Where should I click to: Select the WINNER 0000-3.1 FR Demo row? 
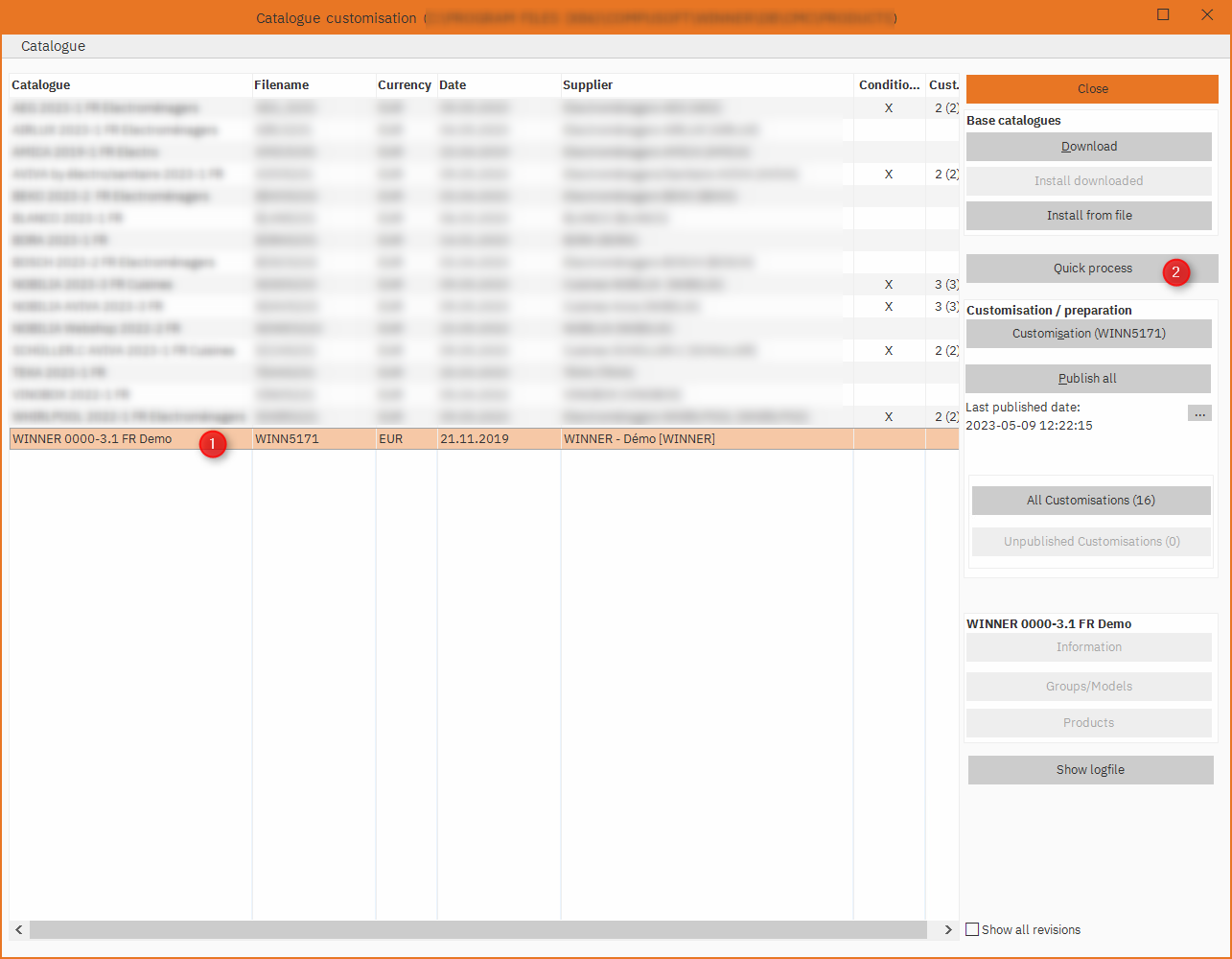click(96, 439)
